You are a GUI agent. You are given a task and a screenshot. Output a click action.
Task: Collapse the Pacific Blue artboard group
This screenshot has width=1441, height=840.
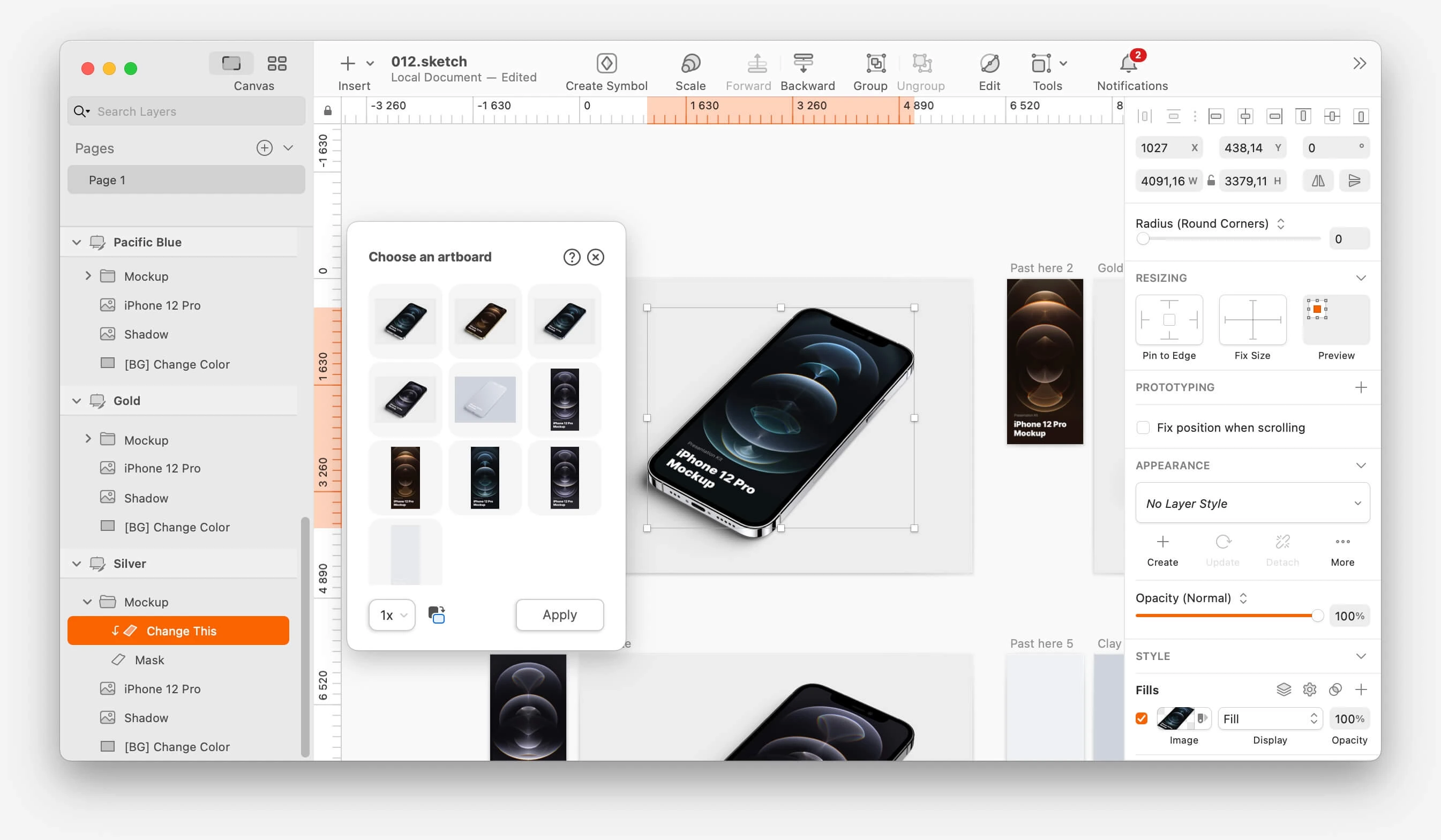[x=77, y=243]
